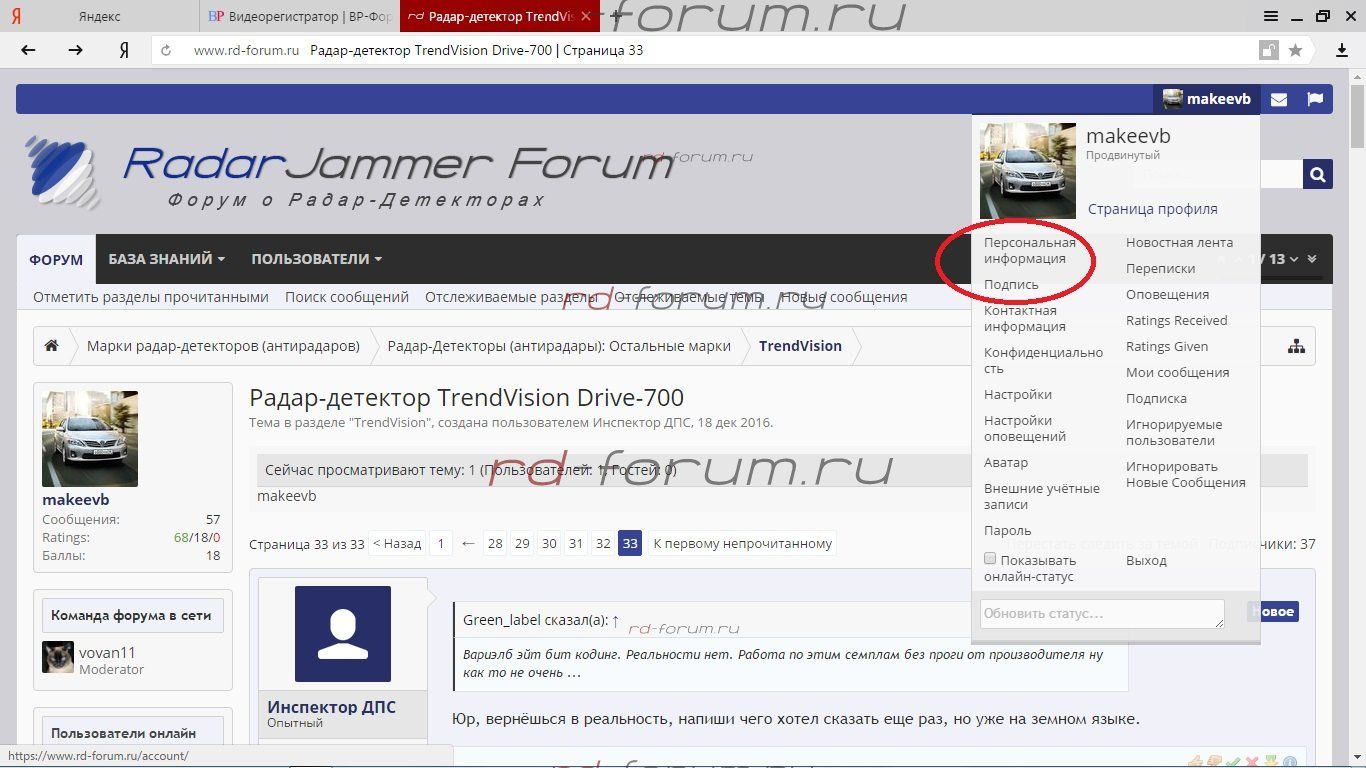The height and width of the screenshot is (768, 1366).
Task: Open Мои сообщения in the menu
Action: 1177,372
